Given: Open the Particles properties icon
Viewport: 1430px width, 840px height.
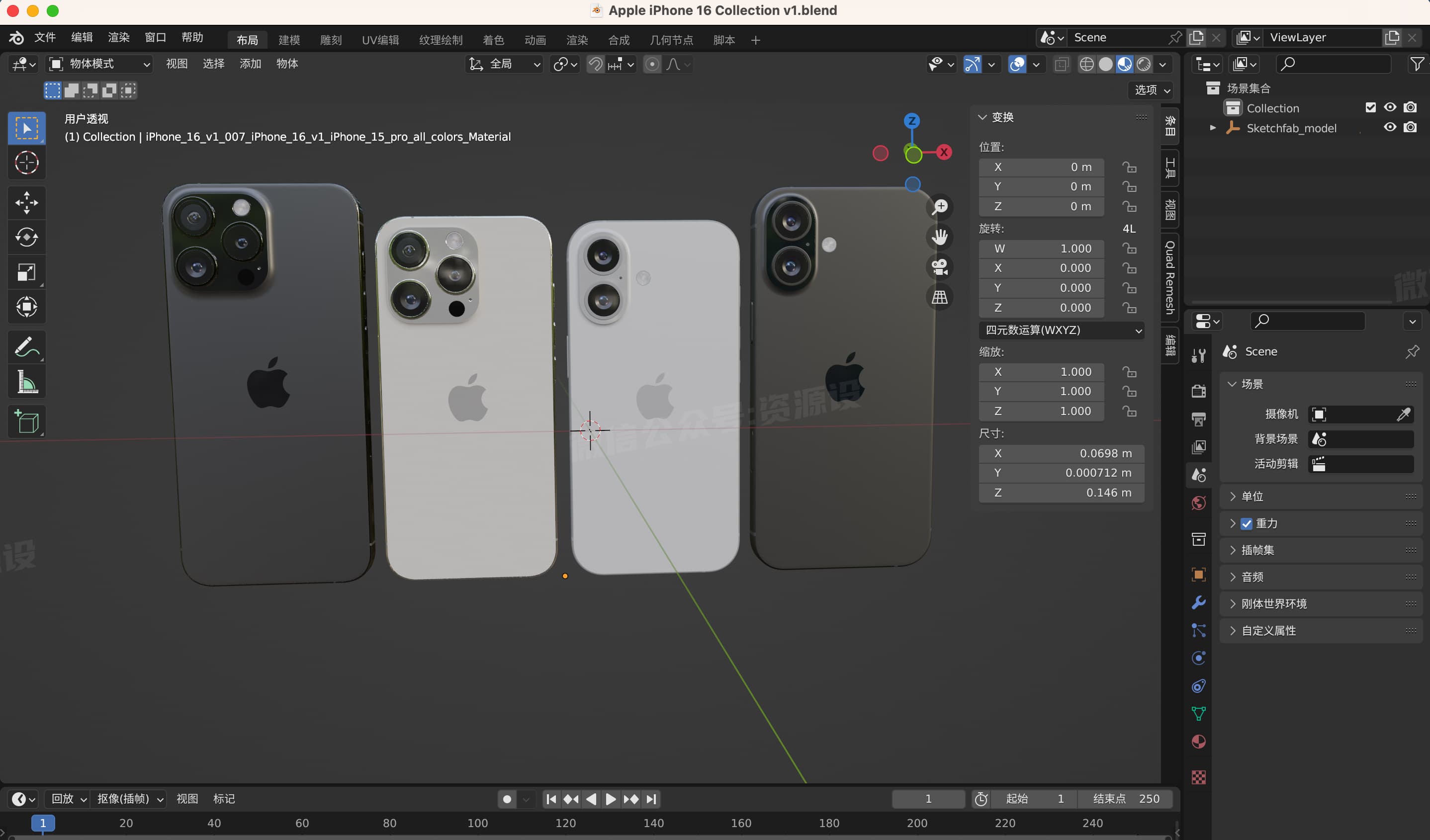Looking at the screenshot, I should tap(1198, 630).
